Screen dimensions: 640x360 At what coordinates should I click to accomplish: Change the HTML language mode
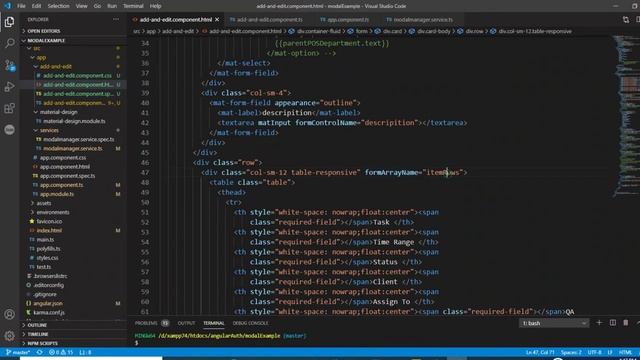tap(625, 352)
